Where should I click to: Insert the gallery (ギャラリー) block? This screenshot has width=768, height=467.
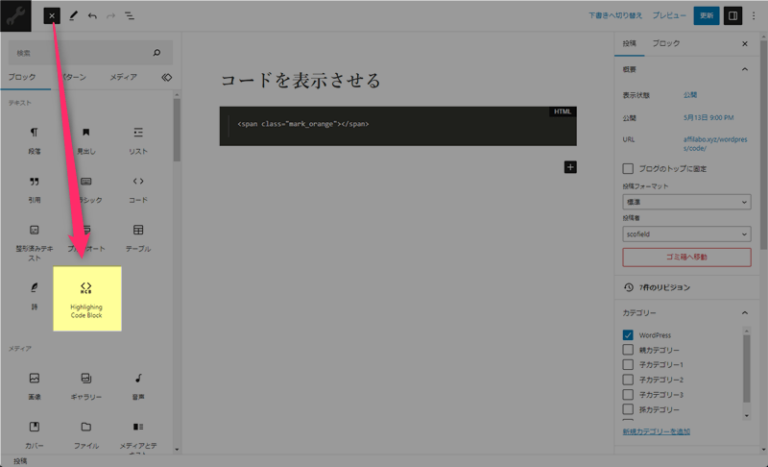point(86,385)
